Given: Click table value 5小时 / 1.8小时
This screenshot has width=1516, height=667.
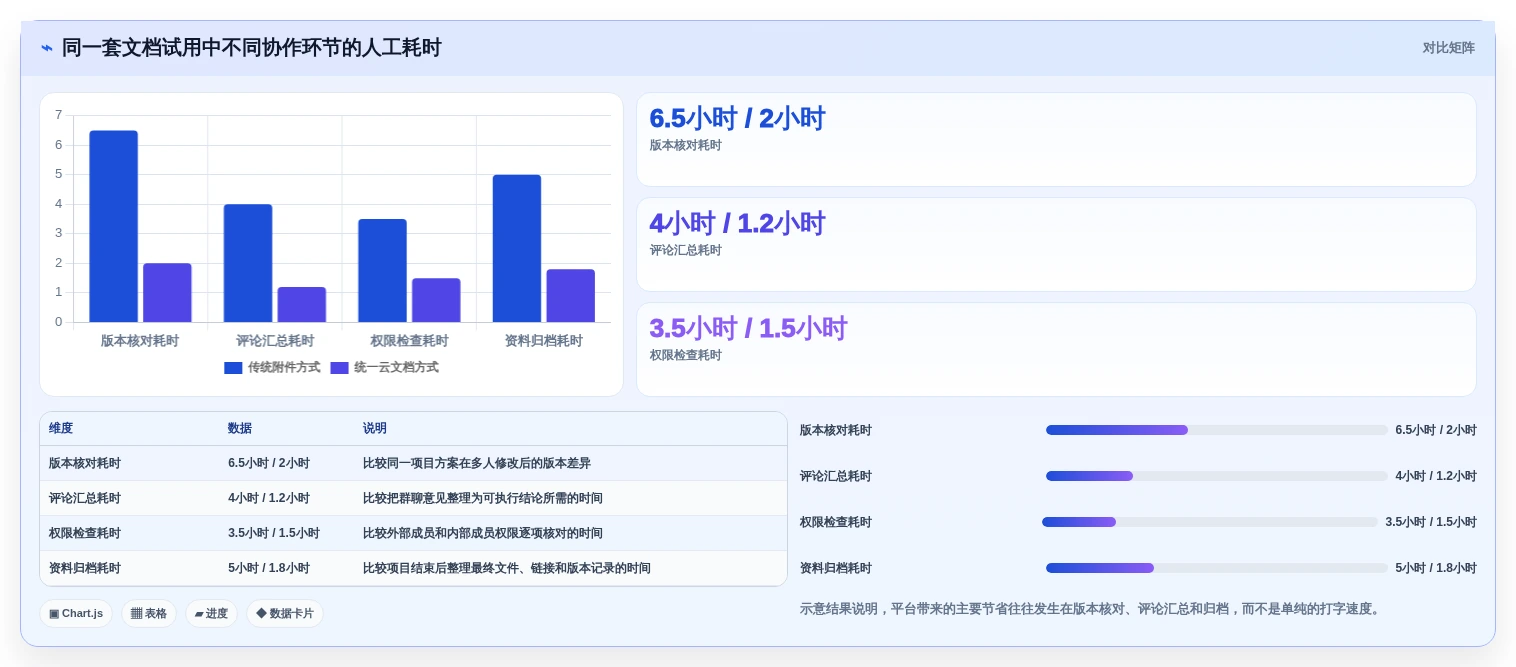Looking at the screenshot, I should coord(269,568).
